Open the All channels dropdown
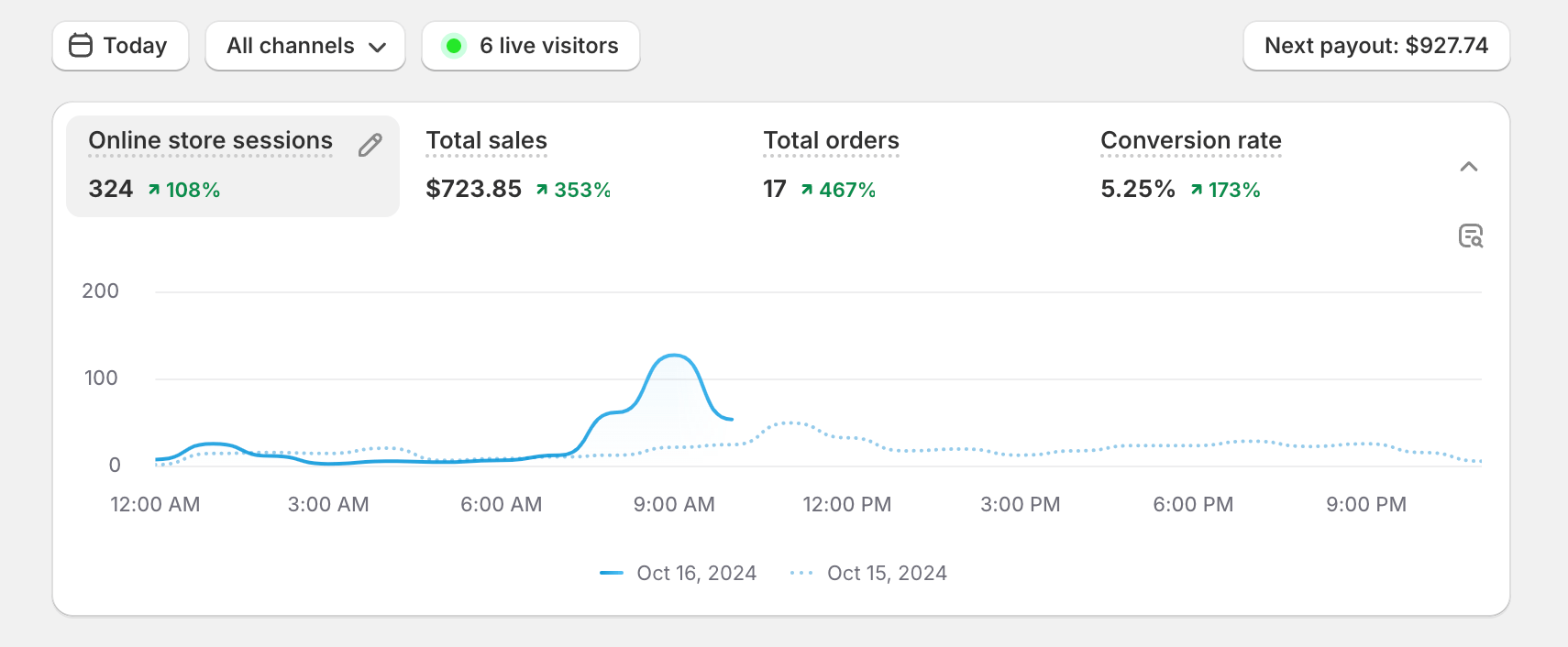Screen dimensions: 1568x647 point(305,46)
